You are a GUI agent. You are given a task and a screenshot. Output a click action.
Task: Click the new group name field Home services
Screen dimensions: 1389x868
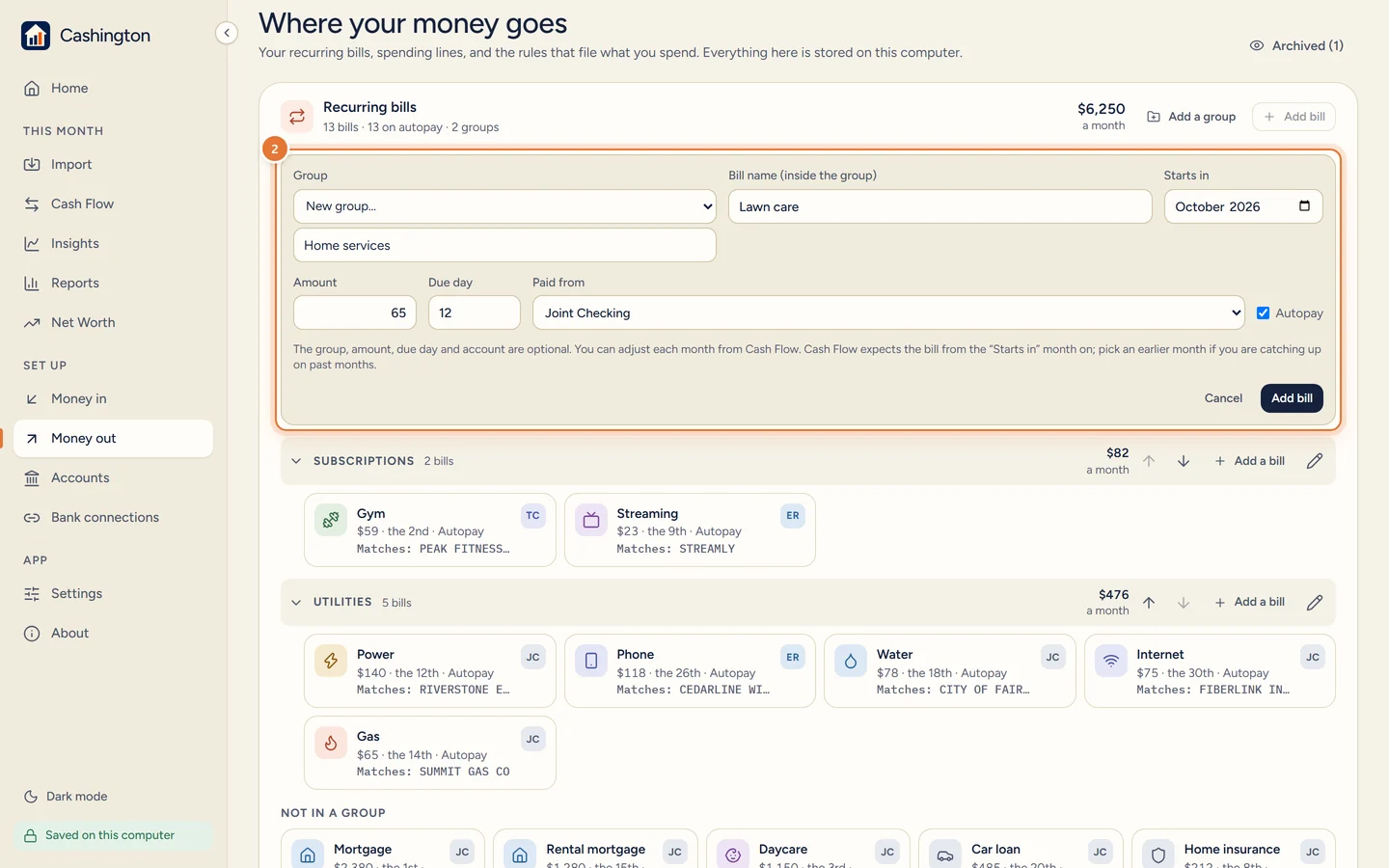click(504, 245)
